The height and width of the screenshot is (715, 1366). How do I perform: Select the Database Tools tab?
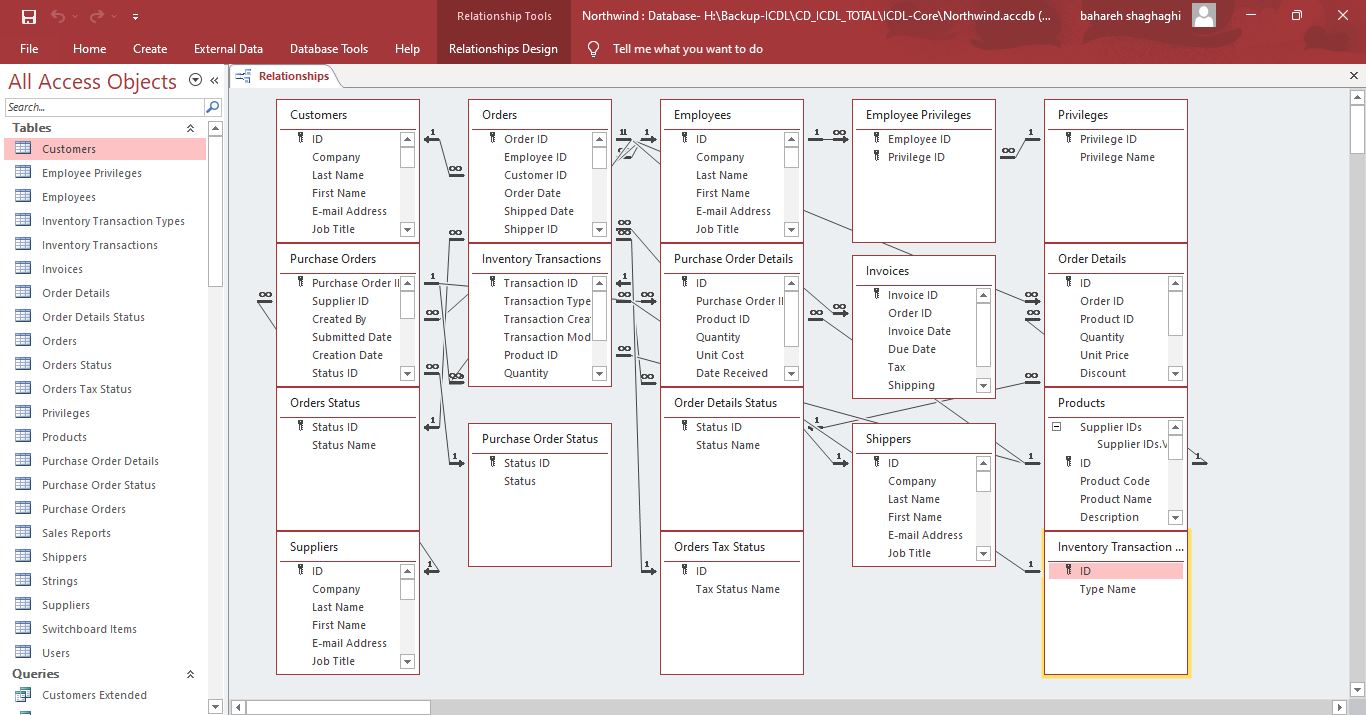click(x=329, y=48)
